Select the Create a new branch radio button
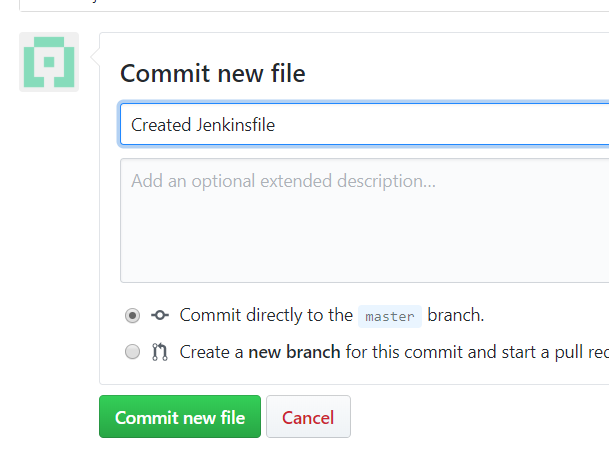609x470 pixels. coord(132,352)
